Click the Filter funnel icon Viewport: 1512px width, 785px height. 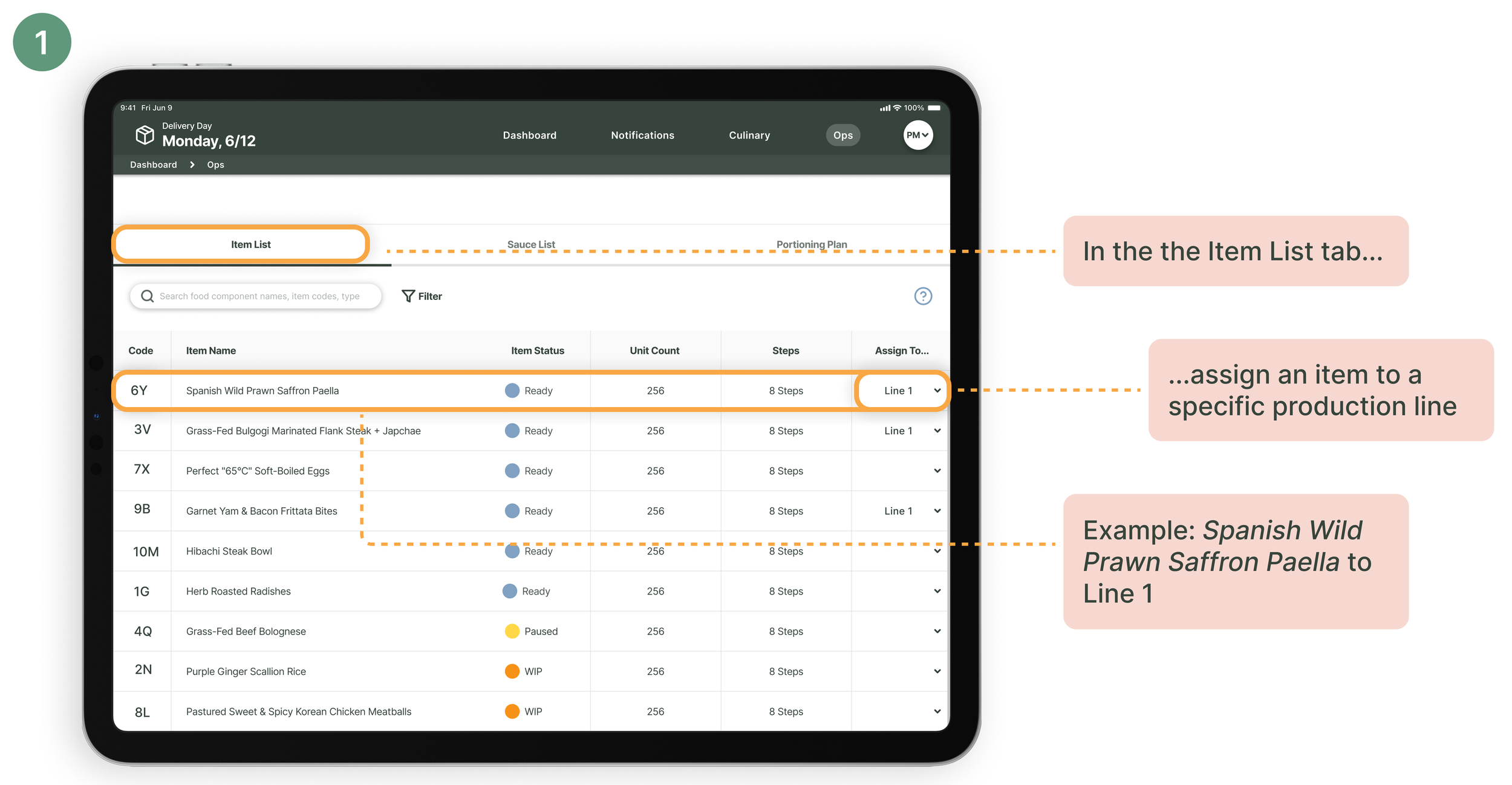pos(408,296)
